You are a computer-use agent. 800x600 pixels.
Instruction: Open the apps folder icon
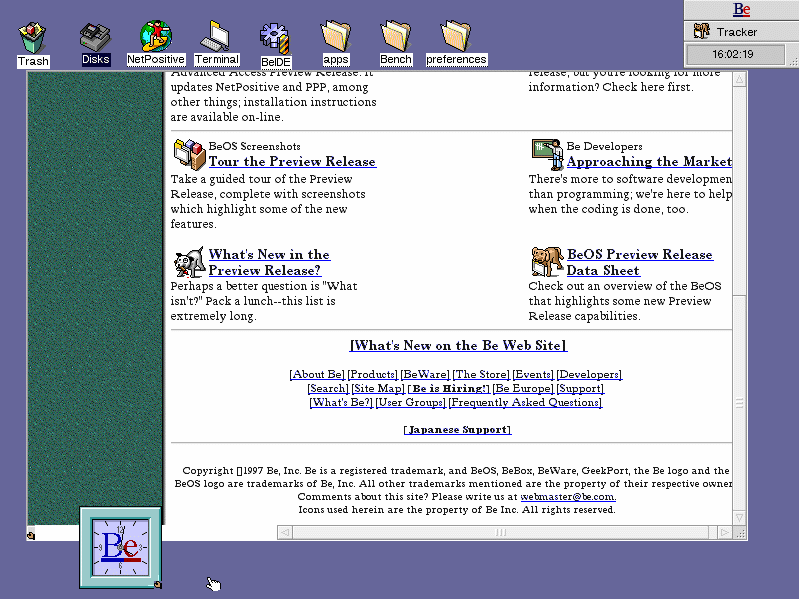(x=335, y=38)
